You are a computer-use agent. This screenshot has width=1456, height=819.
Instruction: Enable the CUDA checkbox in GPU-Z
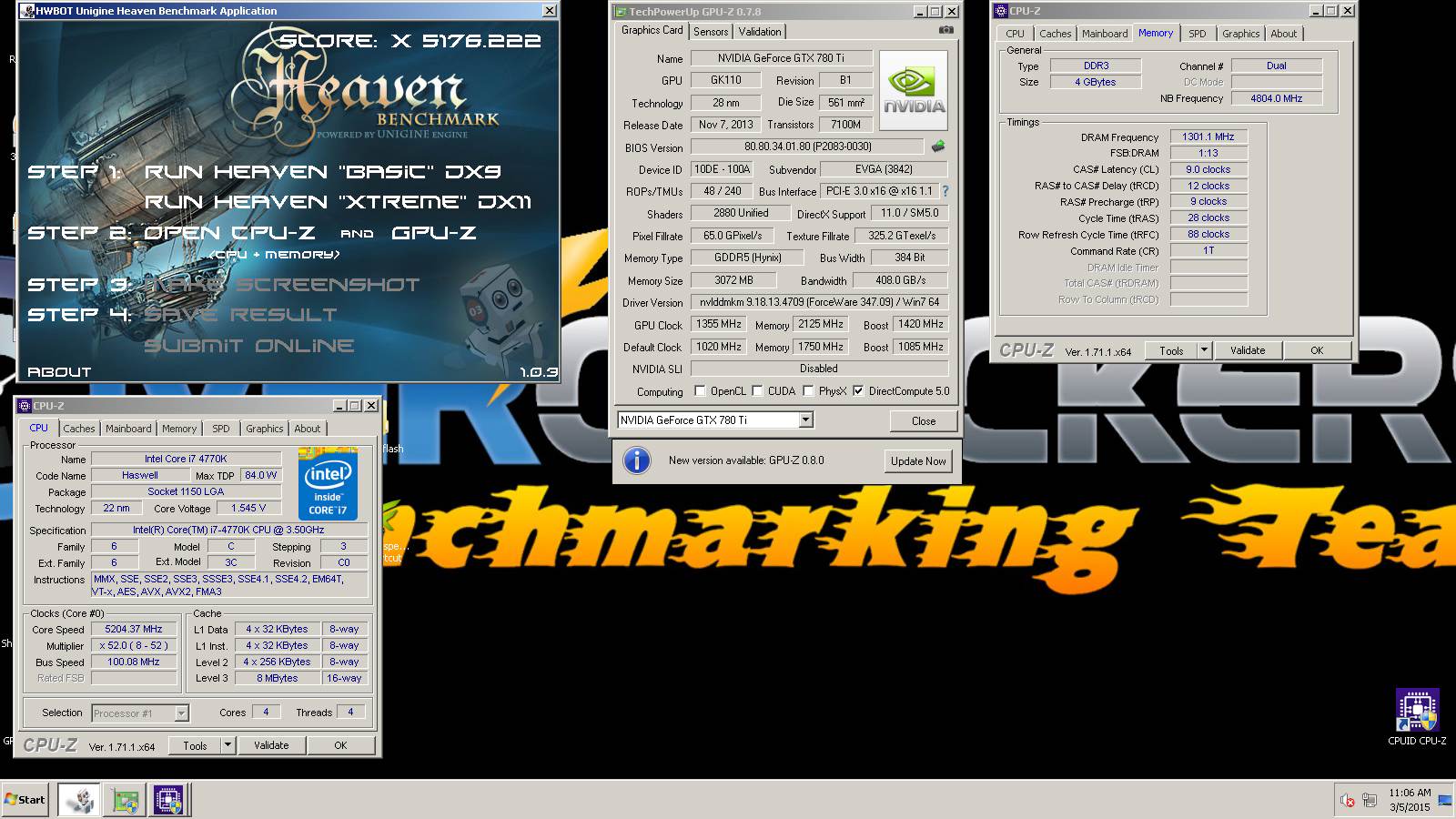pyautogui.click(x=757, y=391)
